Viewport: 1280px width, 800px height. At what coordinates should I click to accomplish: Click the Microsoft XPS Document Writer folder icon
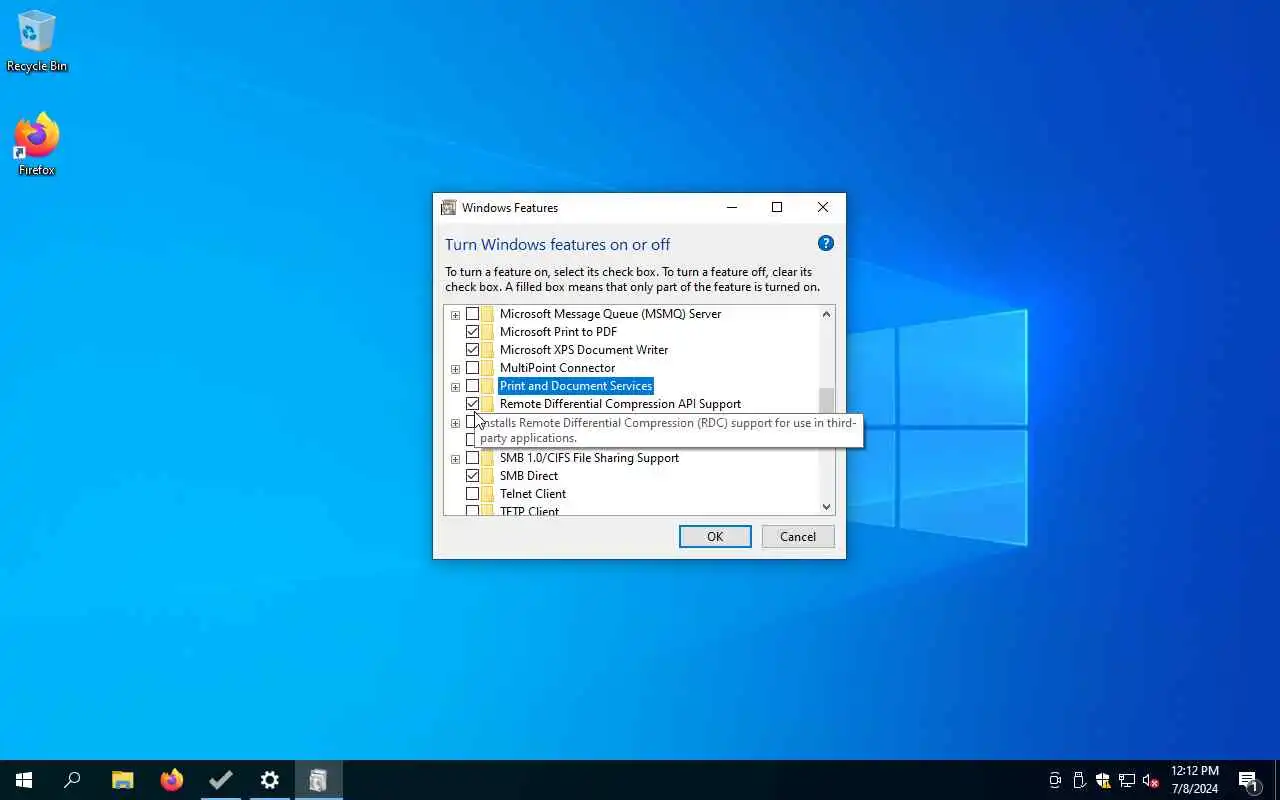pyautogui.click(x=487, y=350)
